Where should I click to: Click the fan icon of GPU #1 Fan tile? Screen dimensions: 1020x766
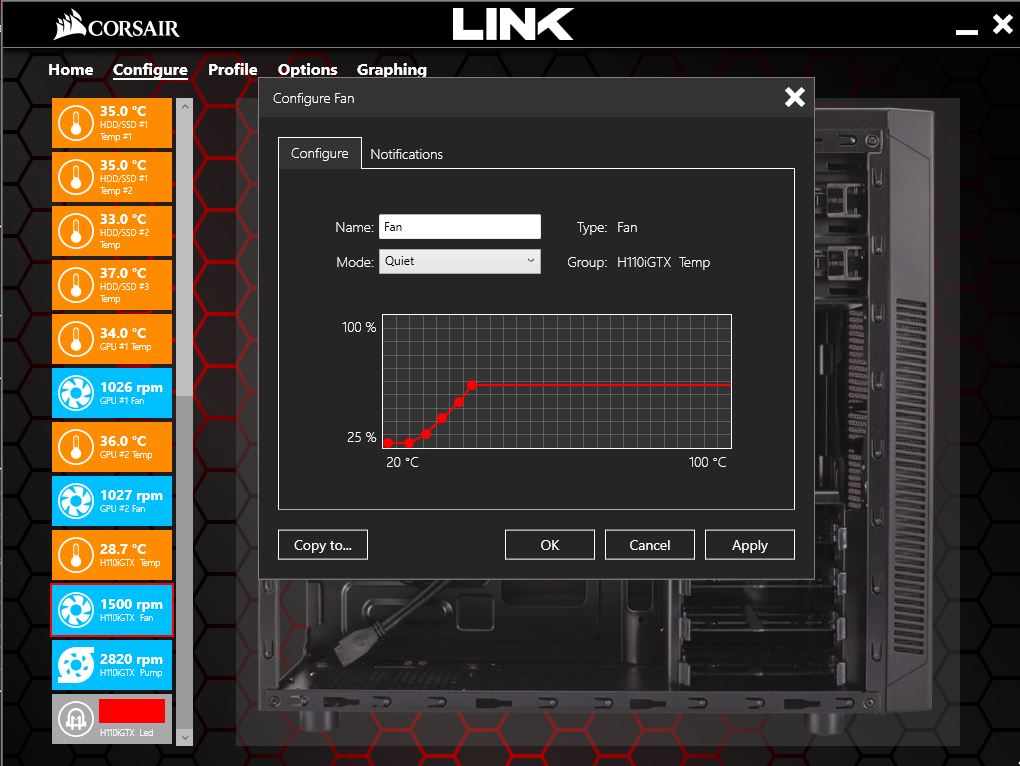tap(76, 393)
